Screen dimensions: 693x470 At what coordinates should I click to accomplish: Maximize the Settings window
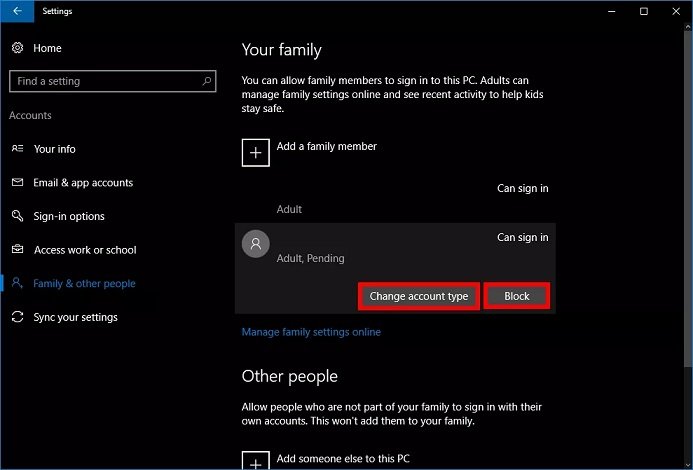pos(644,11)
